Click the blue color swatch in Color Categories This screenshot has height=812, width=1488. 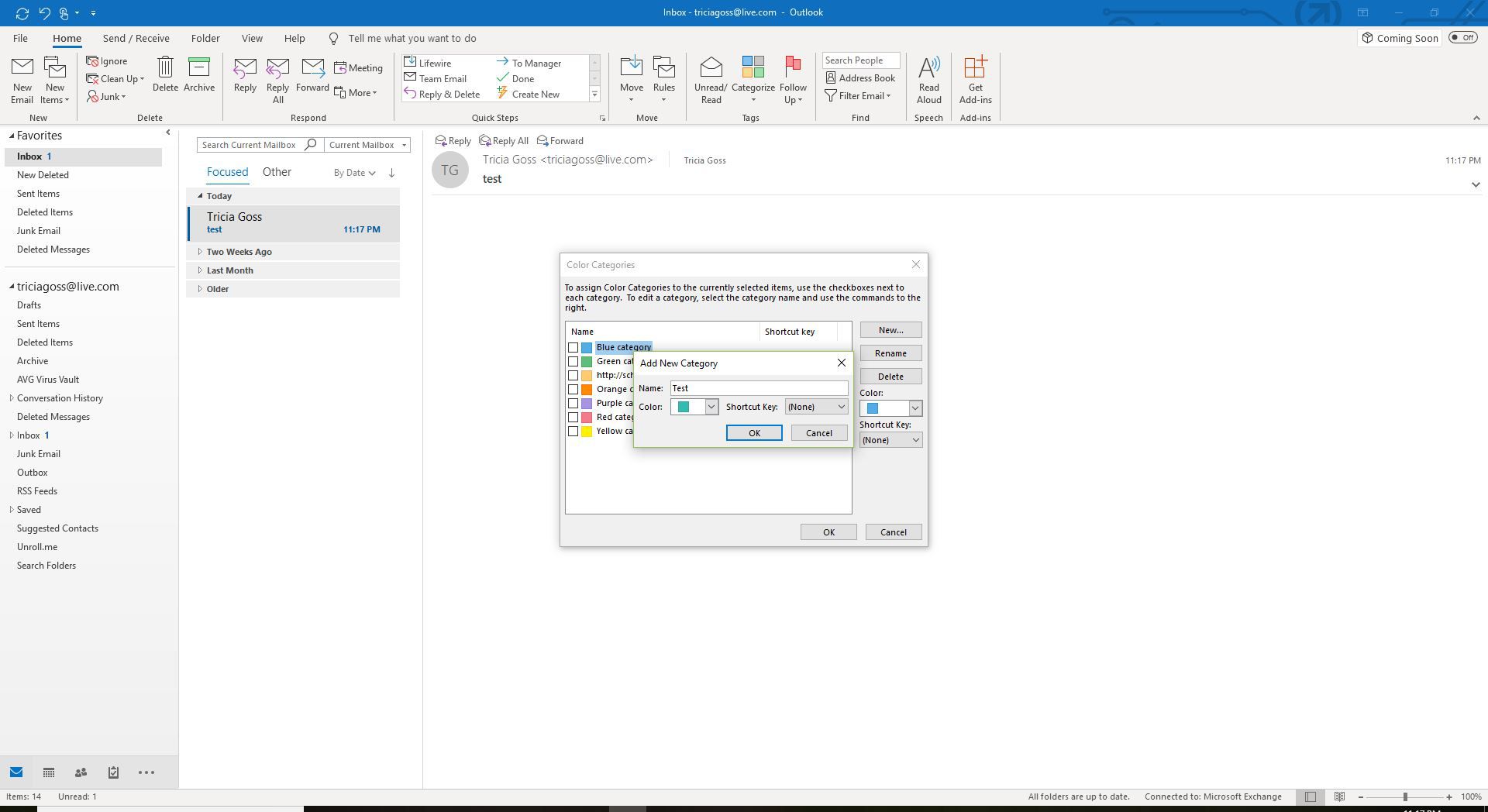[x=873, y=408]
